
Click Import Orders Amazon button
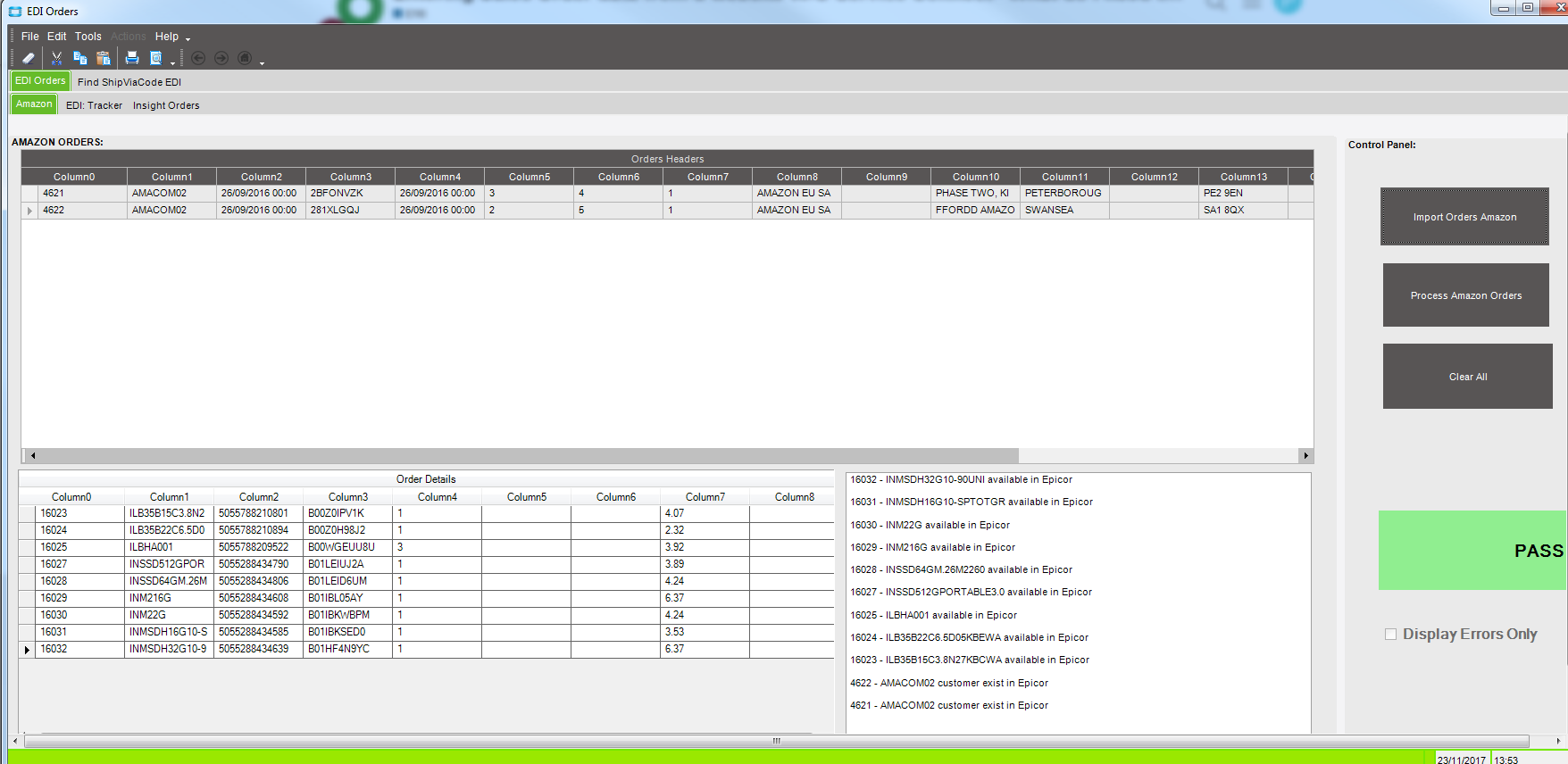[x=1464, y=217]
